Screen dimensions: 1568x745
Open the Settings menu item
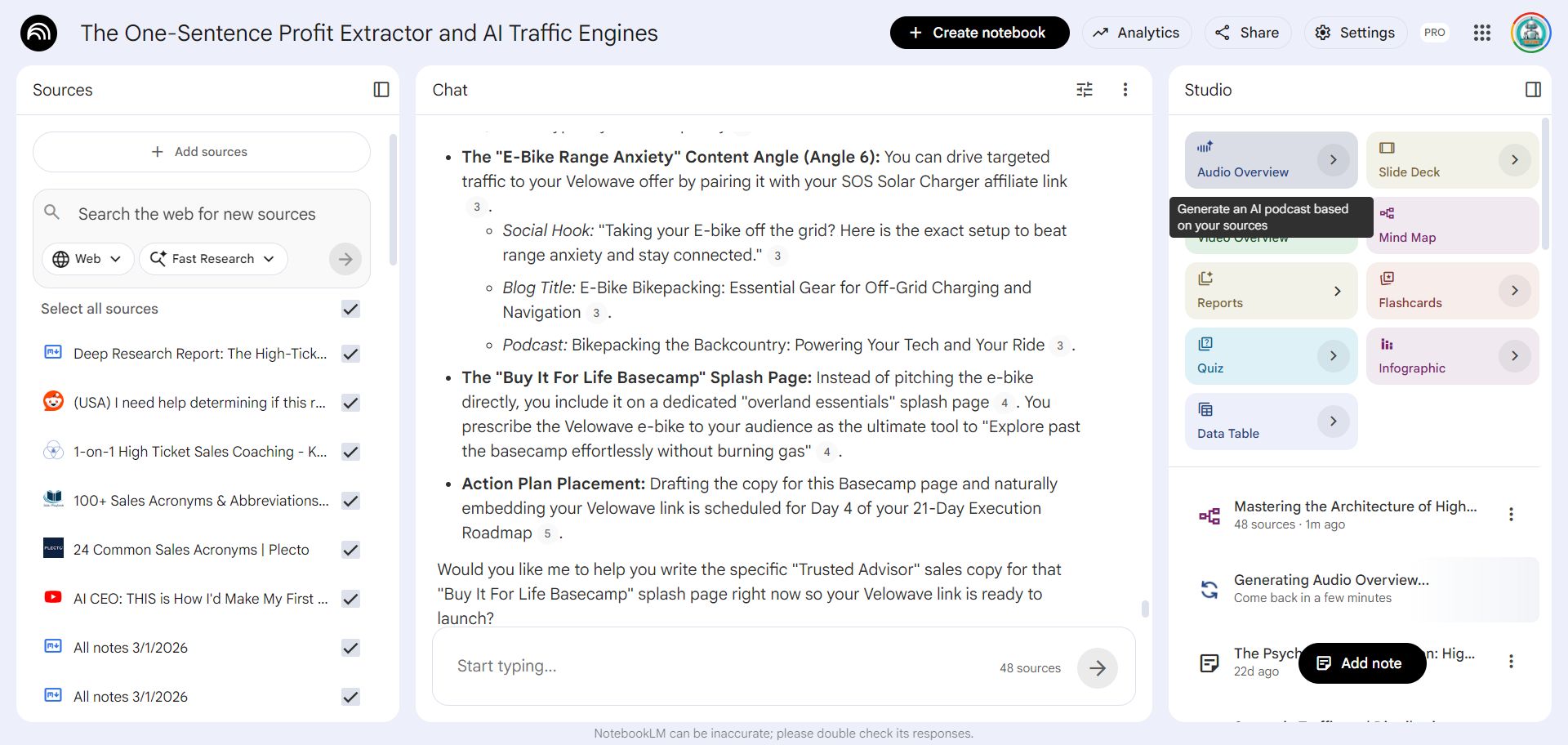point(1355,33)
